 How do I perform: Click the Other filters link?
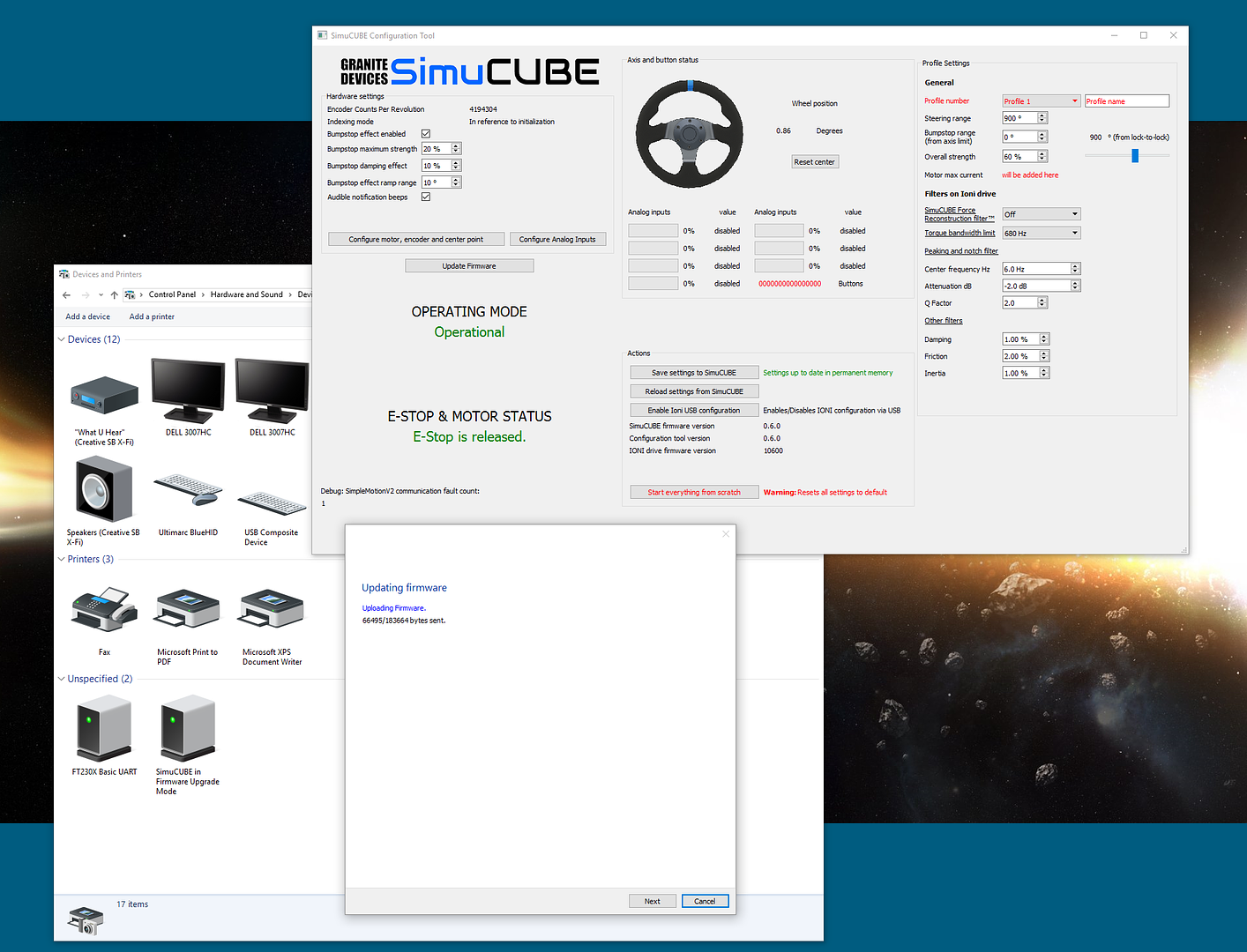tap(944, 321)
